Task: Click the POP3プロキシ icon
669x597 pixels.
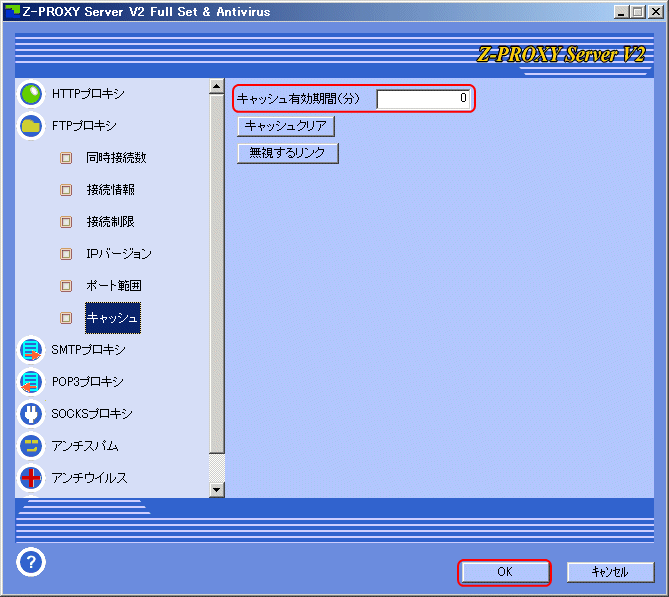Action: (x=31, y=382)
